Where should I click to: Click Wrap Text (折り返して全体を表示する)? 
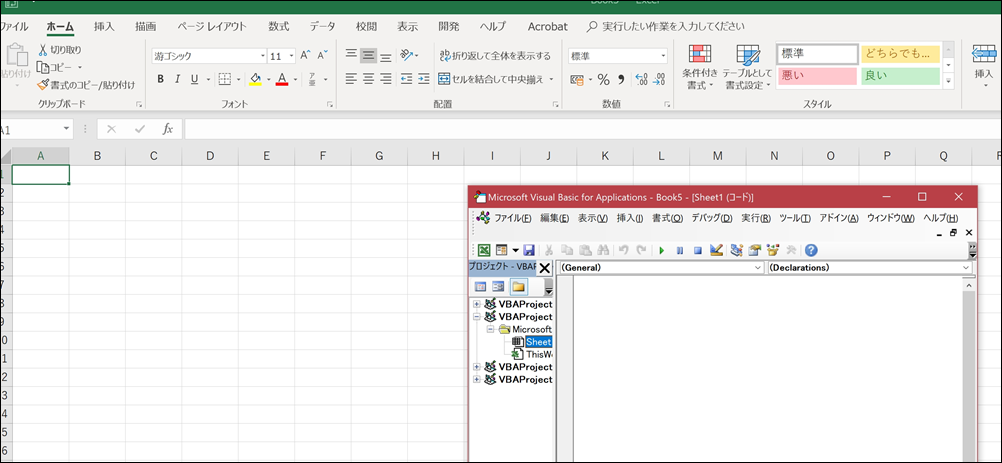pyautogui.click(x=495, y=56)
